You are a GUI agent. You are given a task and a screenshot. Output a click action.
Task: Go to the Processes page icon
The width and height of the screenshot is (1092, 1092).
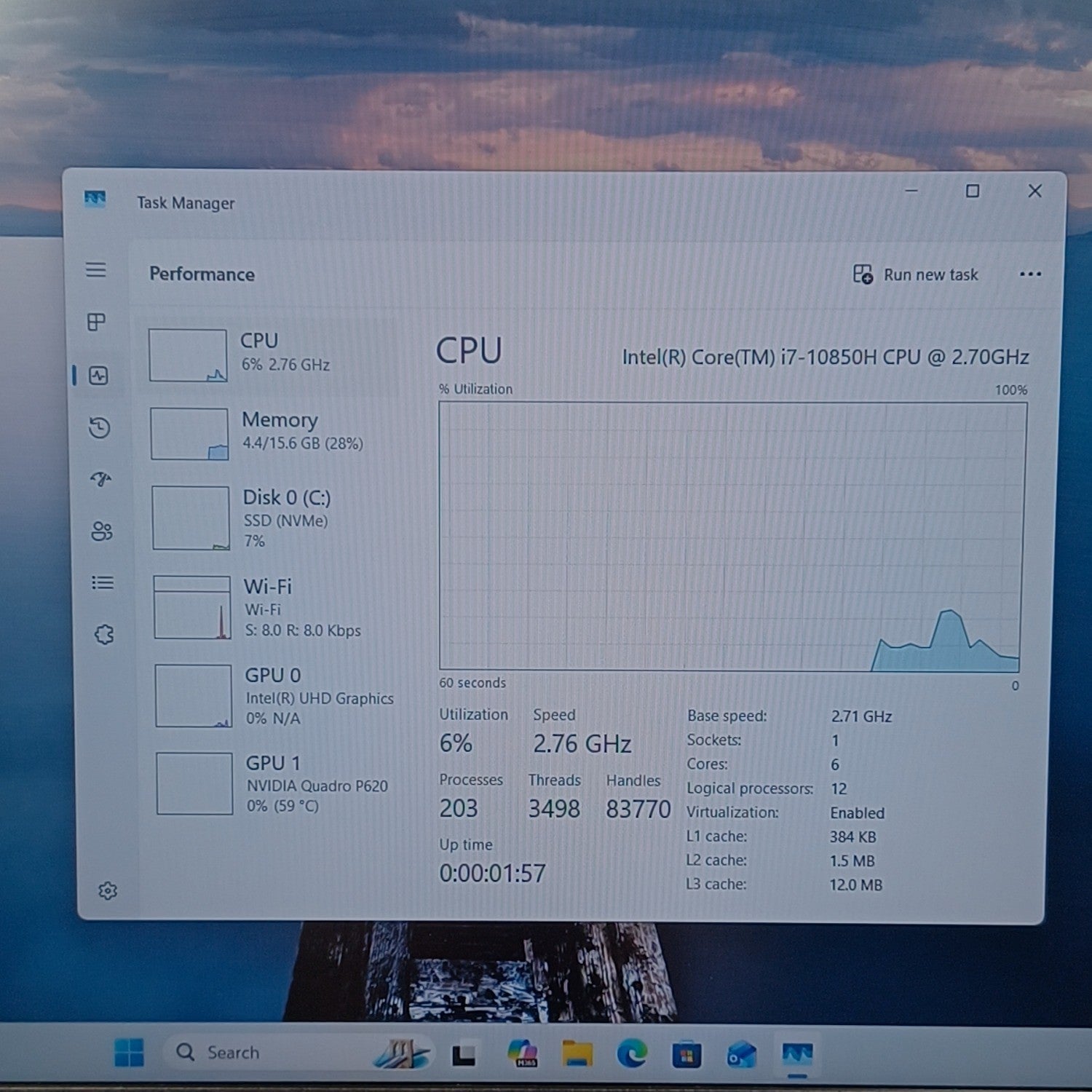pyautogui.click(x=96, y=322)
